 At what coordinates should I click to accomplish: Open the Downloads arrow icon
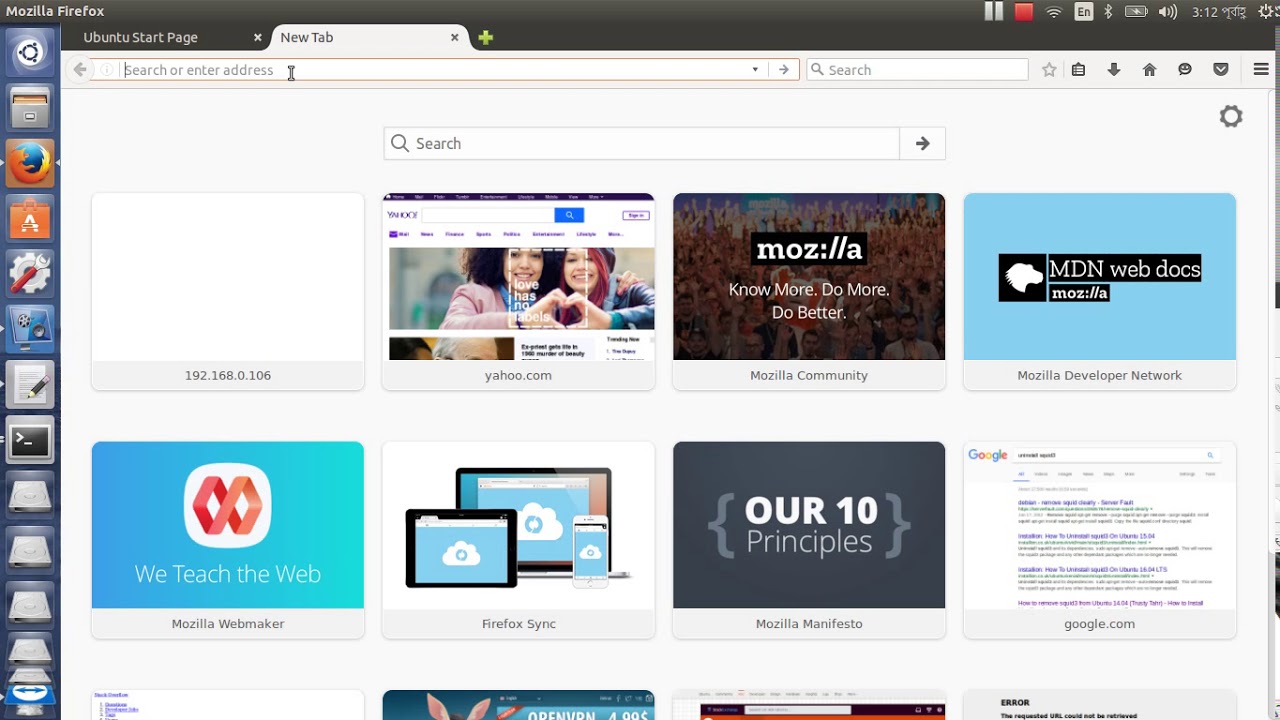(1114, 70)
